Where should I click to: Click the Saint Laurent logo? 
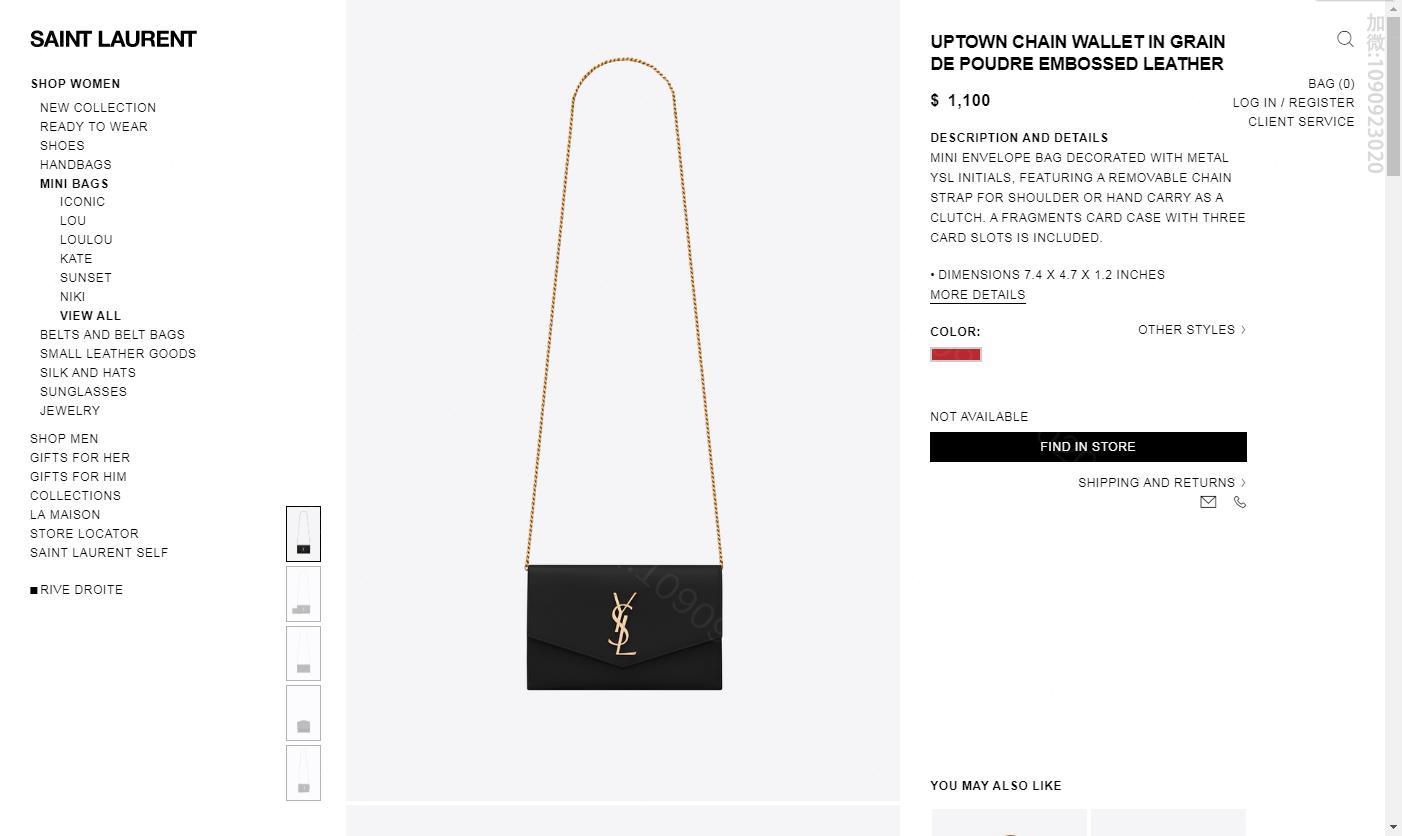(x=113, y=39)
